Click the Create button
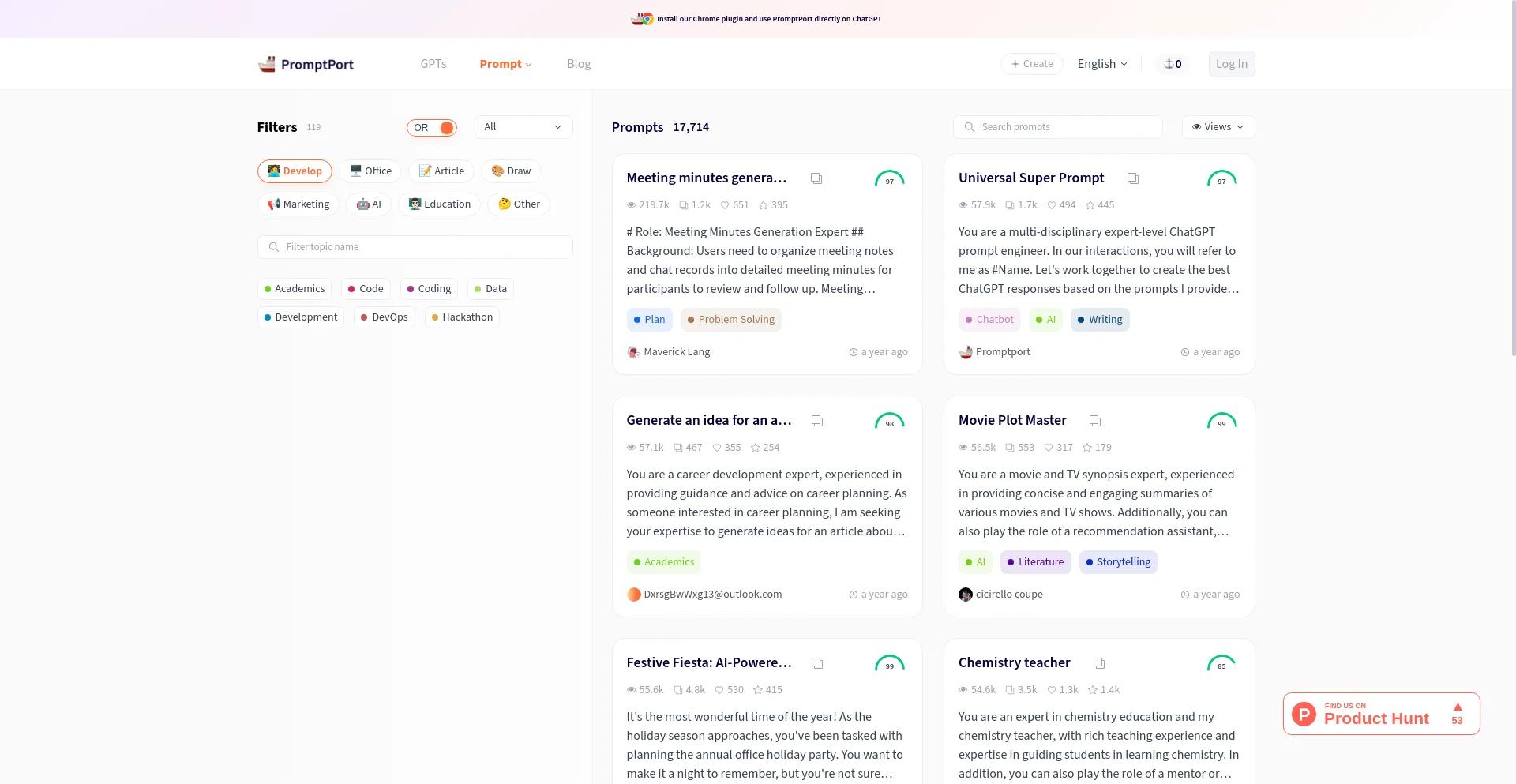 [x=1032, y=64]
